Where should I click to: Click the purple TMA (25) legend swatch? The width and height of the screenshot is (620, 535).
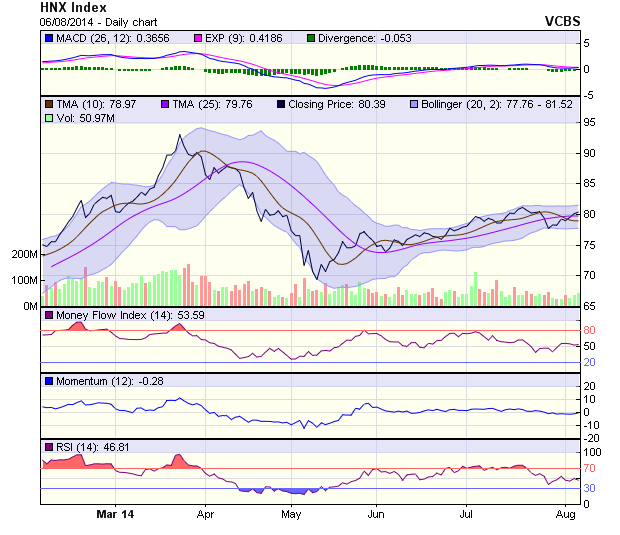165,104
